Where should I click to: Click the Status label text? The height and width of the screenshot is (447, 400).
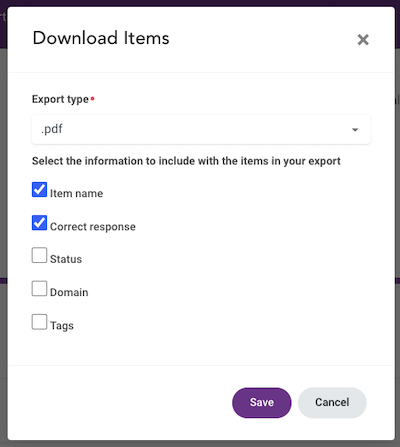[66, 259]
